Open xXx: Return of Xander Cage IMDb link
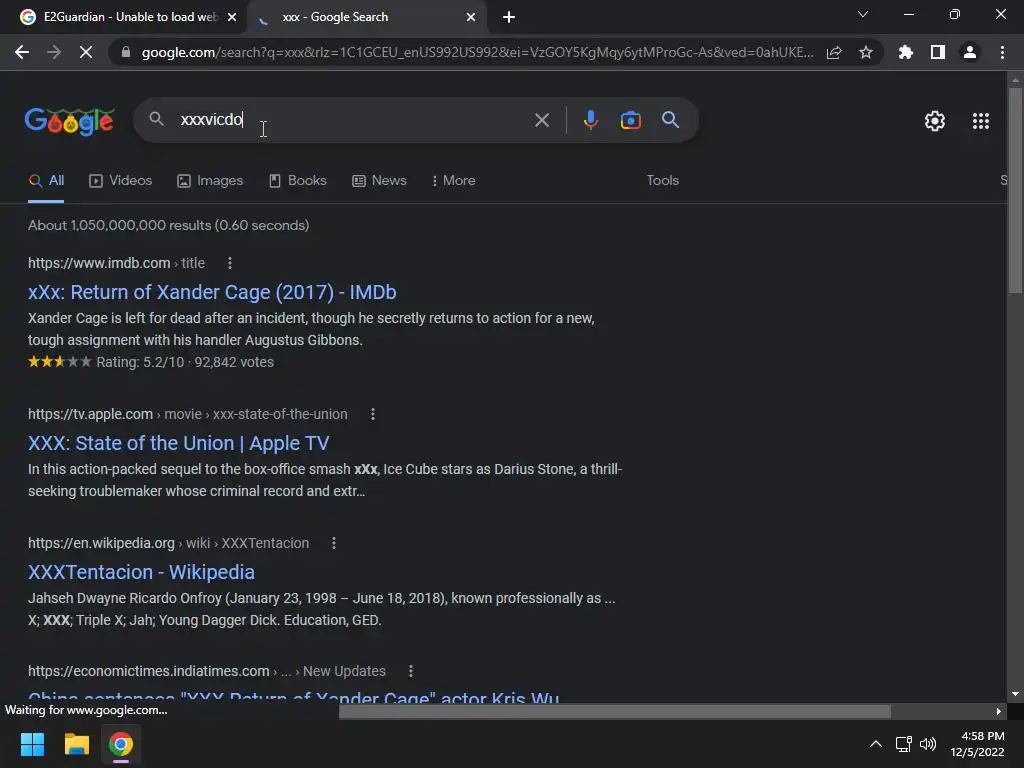1024x768 pixels. (212, 292)
